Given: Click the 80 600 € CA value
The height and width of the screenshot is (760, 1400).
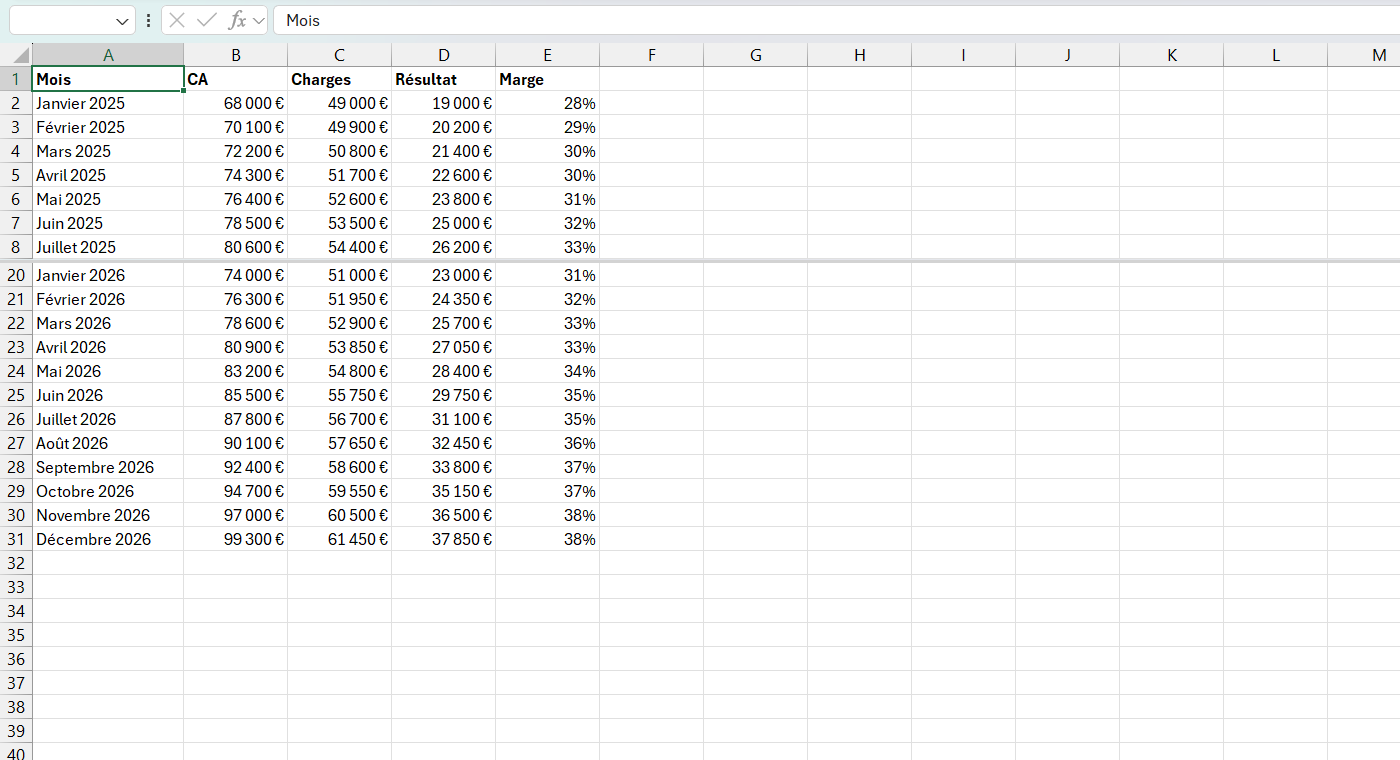Looking at the screenshot, I should tap(236, 247).
